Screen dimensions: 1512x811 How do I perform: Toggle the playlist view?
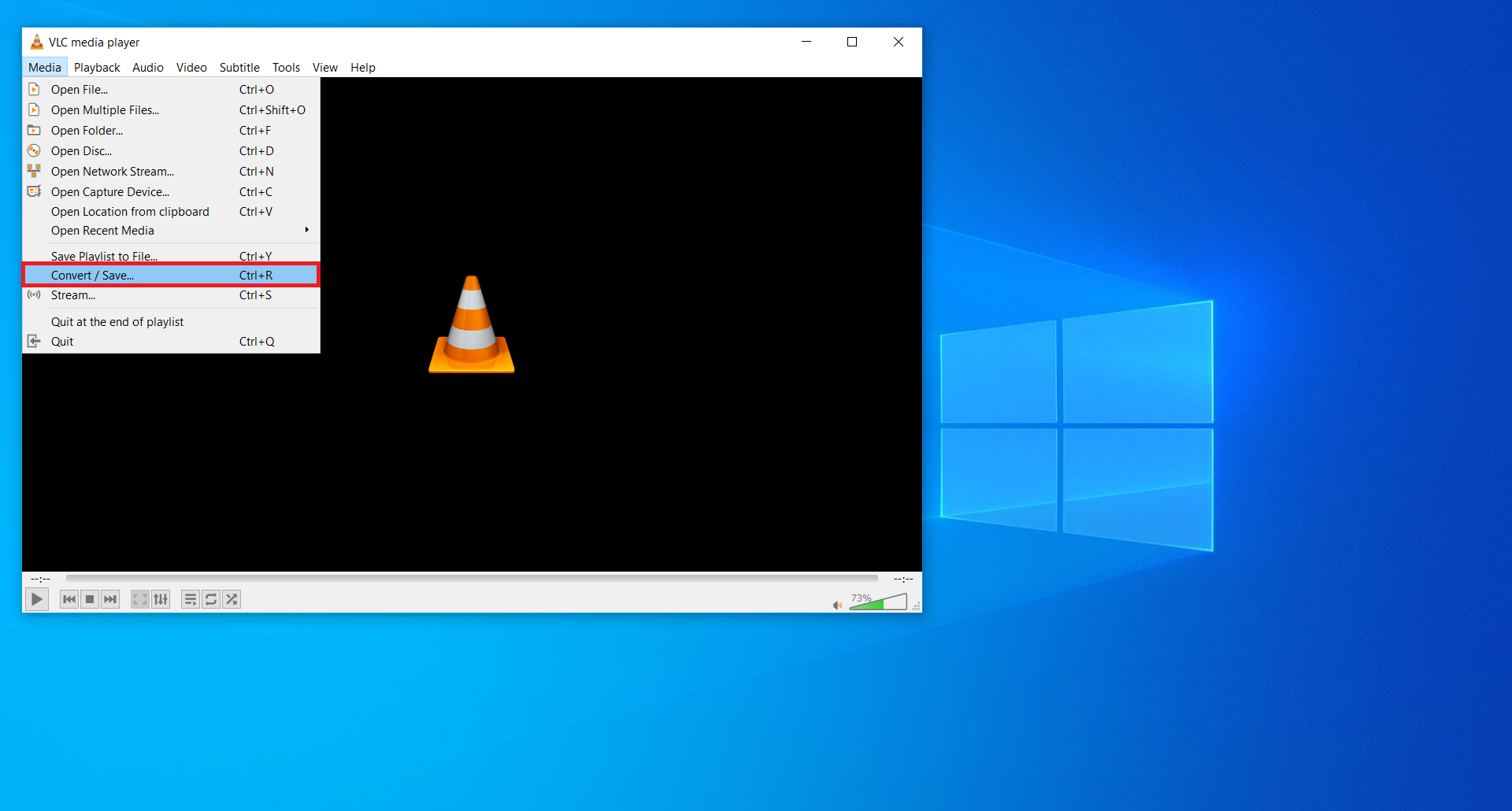point(190,599)
